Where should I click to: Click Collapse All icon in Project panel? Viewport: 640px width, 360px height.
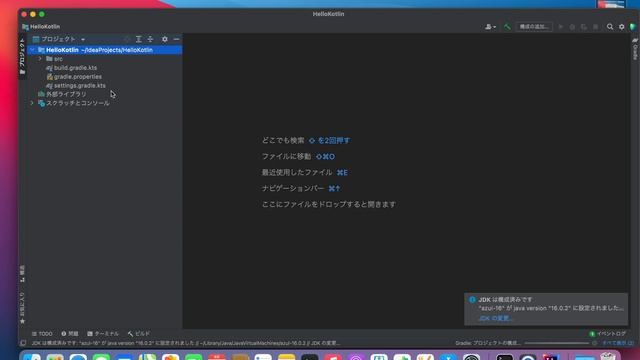(x=150, y=39)
